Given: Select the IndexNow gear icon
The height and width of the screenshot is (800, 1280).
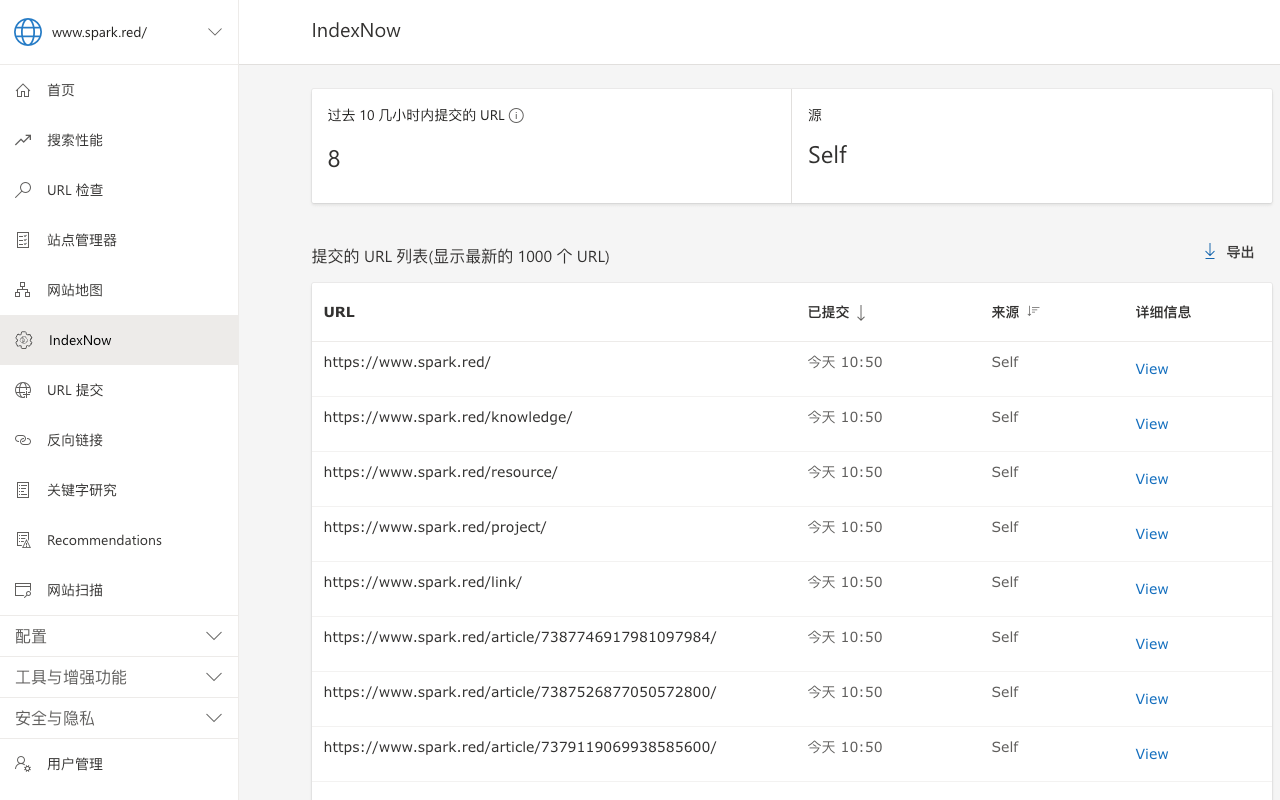Looking at the screenshot, I should coord(22,340).
